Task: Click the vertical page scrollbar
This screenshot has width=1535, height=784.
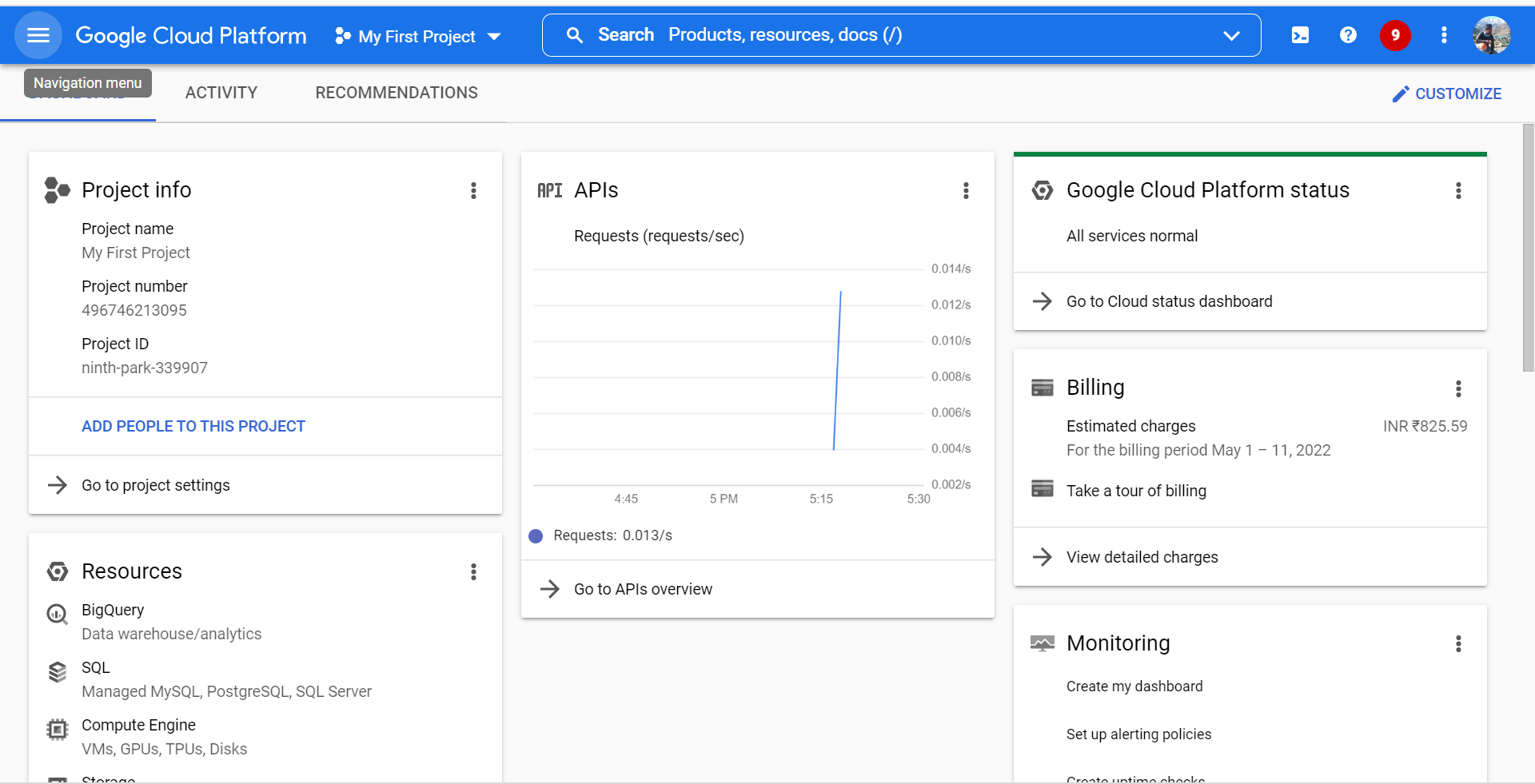Action: [x=1528, y=248]
